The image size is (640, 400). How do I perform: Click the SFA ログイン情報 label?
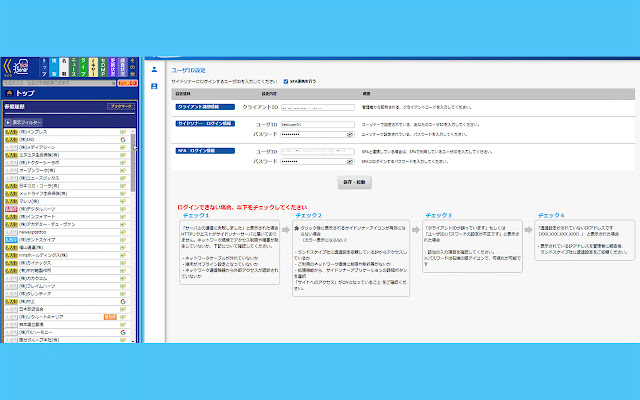205,151
